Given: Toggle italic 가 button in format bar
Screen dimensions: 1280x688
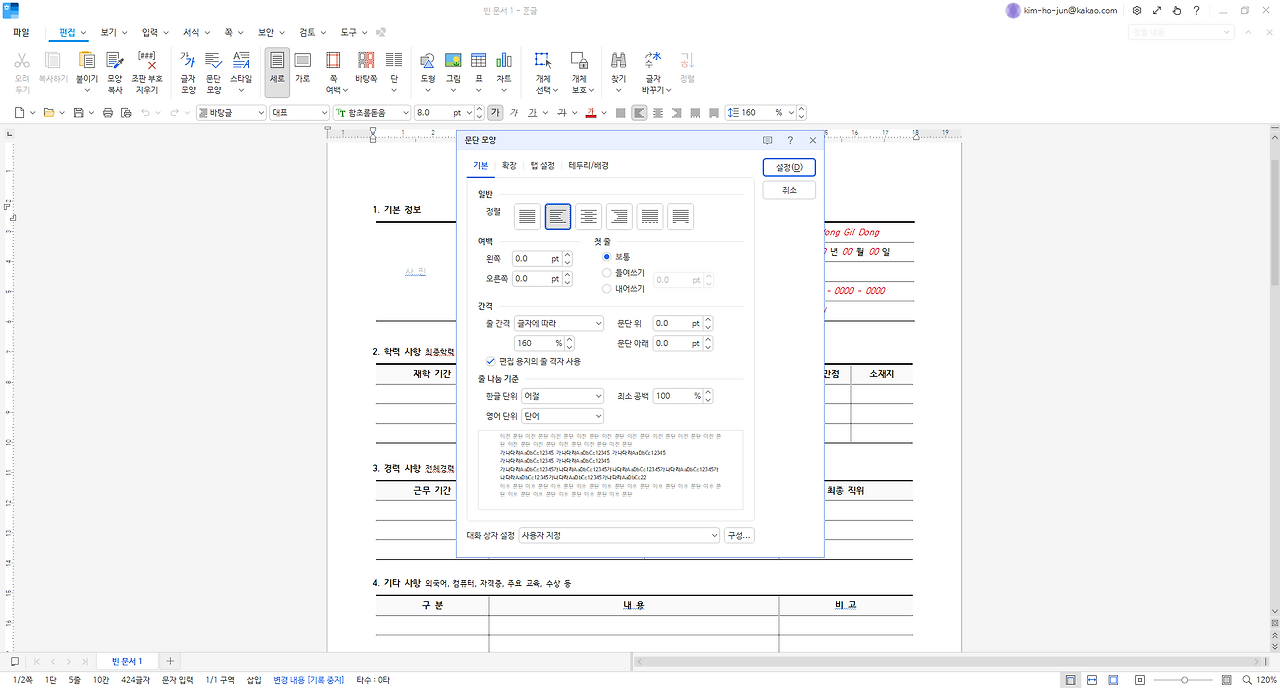Looking at the screenshot, I should click(x=514, y=113).
